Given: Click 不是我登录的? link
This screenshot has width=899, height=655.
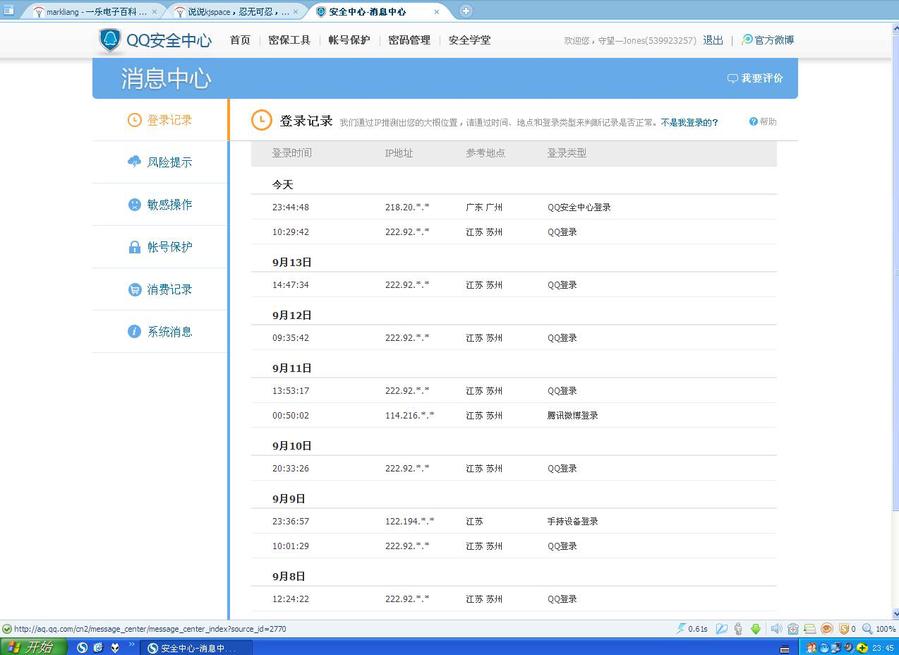Looking at the screenshot, I should (689, 122).
